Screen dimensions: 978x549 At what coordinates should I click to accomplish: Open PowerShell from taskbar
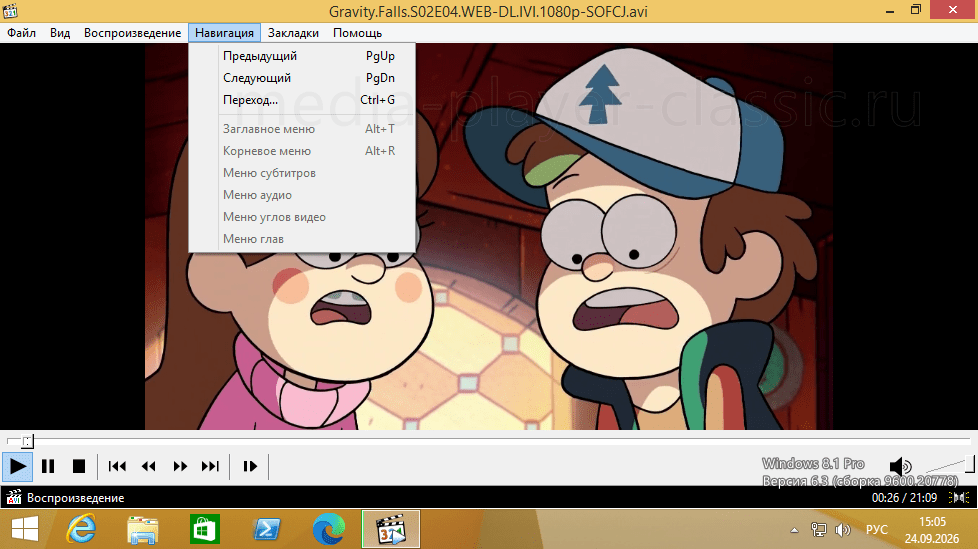point(266,530)
